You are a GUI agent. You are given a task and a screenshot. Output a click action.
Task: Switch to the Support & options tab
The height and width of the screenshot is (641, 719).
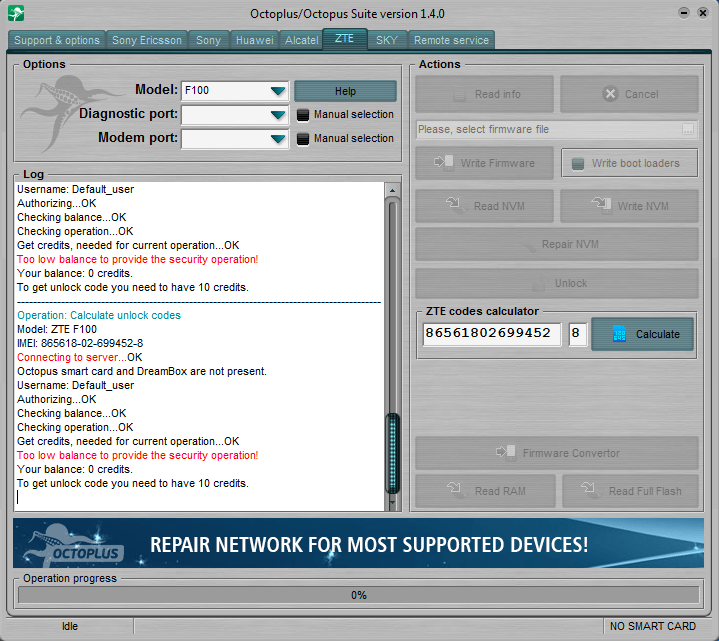[x=57, y=40]
